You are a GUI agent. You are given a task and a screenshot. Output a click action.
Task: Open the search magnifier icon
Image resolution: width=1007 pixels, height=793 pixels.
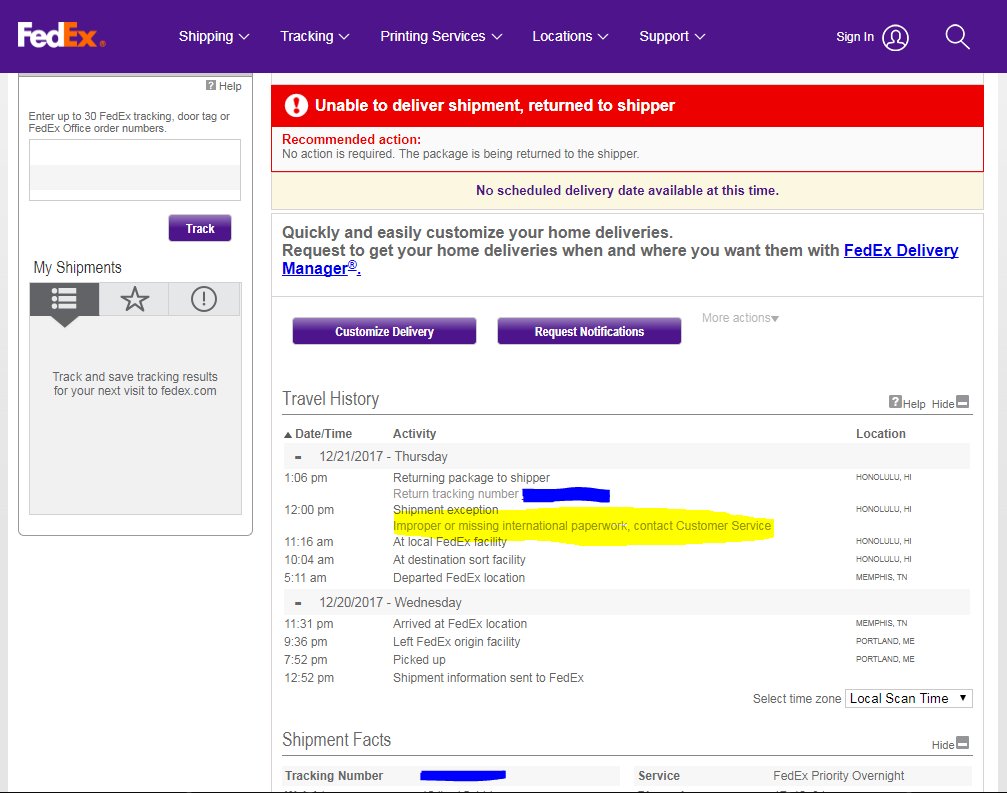click(x=957, y=37)
